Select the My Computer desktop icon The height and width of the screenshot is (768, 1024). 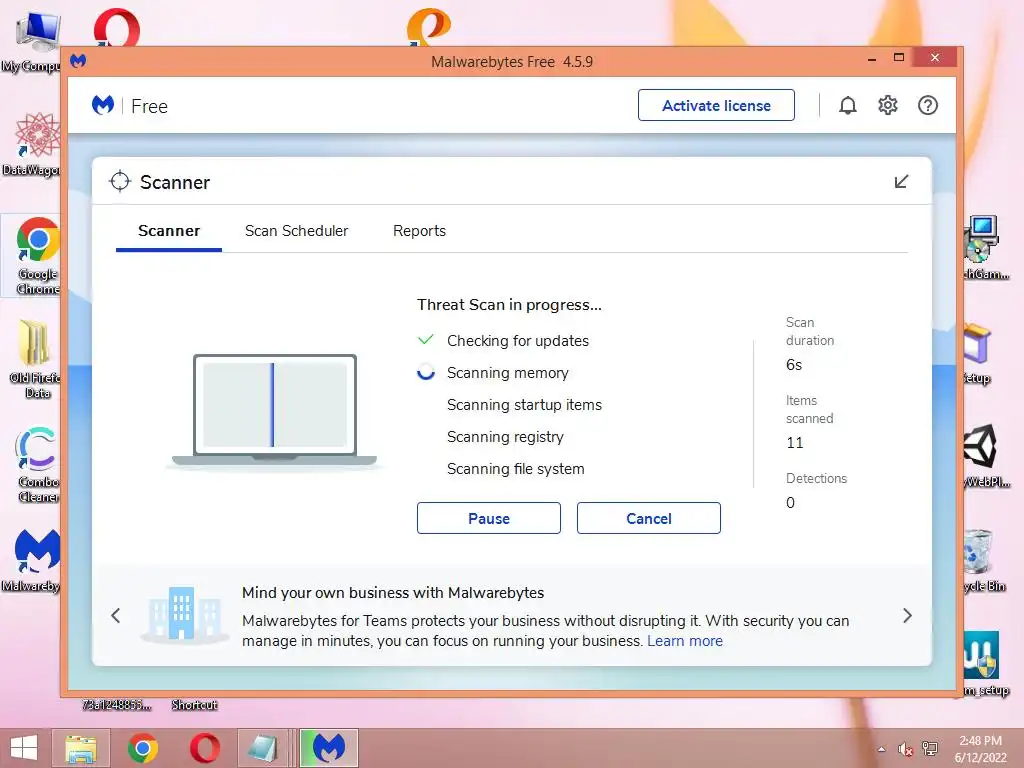point(37,42)
